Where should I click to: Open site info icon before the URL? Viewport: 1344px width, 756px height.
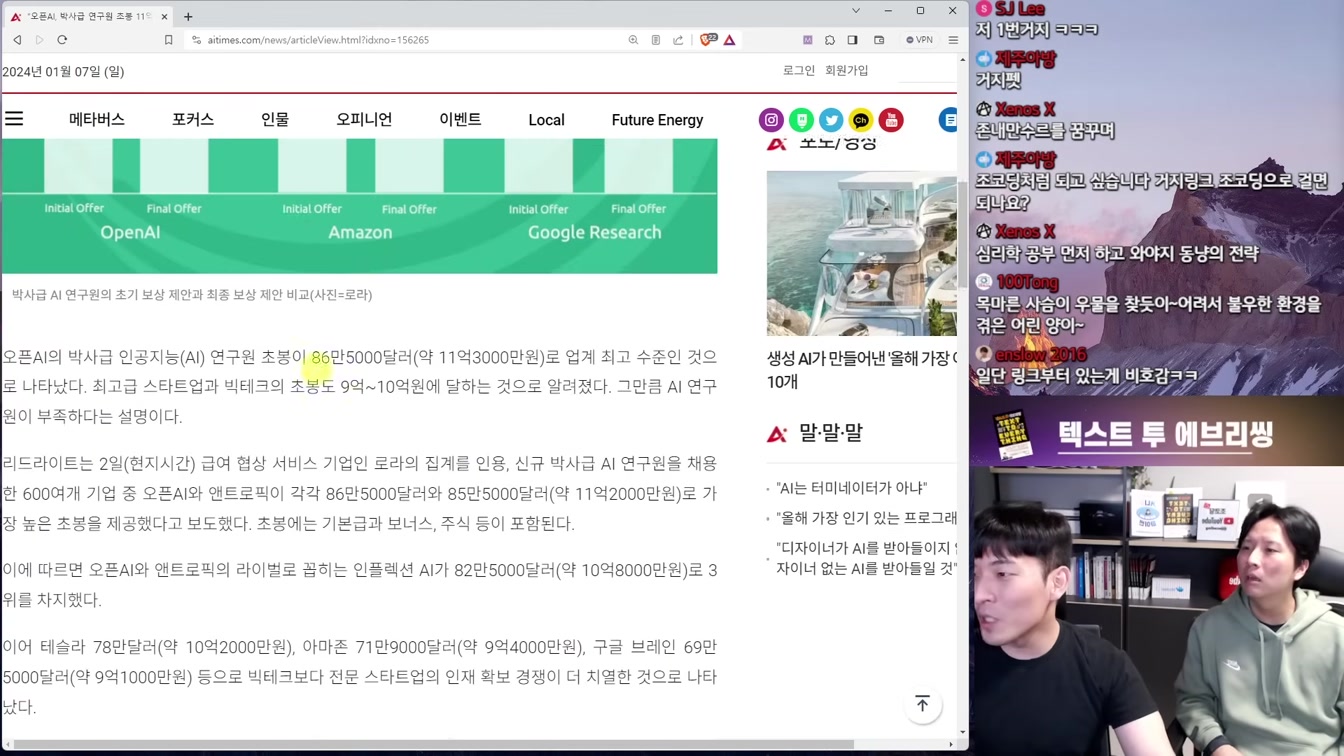tap(196, 40)
